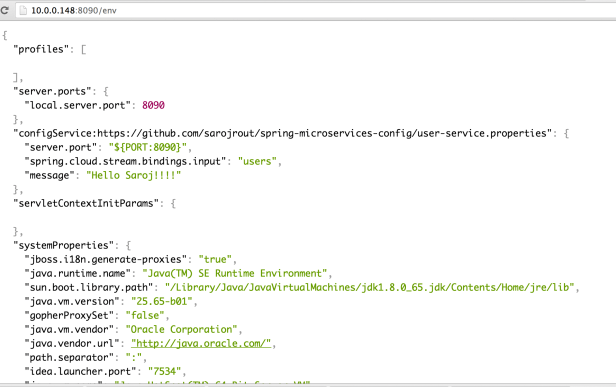Select the "server.ports" key
This screenshot has width=616, height=387.
point(52,92)
